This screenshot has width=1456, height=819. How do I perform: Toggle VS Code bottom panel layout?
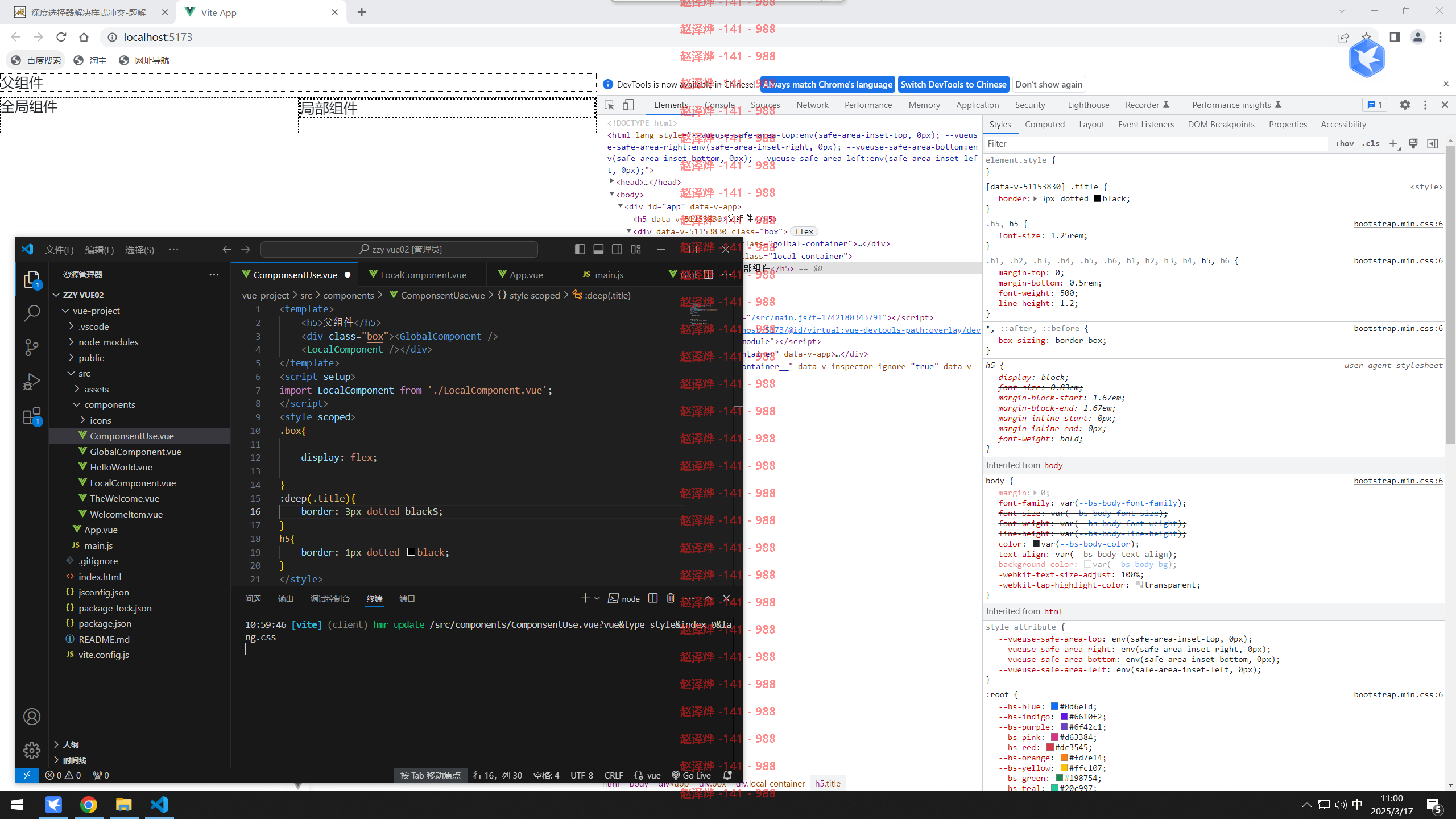tap(598, 249)
